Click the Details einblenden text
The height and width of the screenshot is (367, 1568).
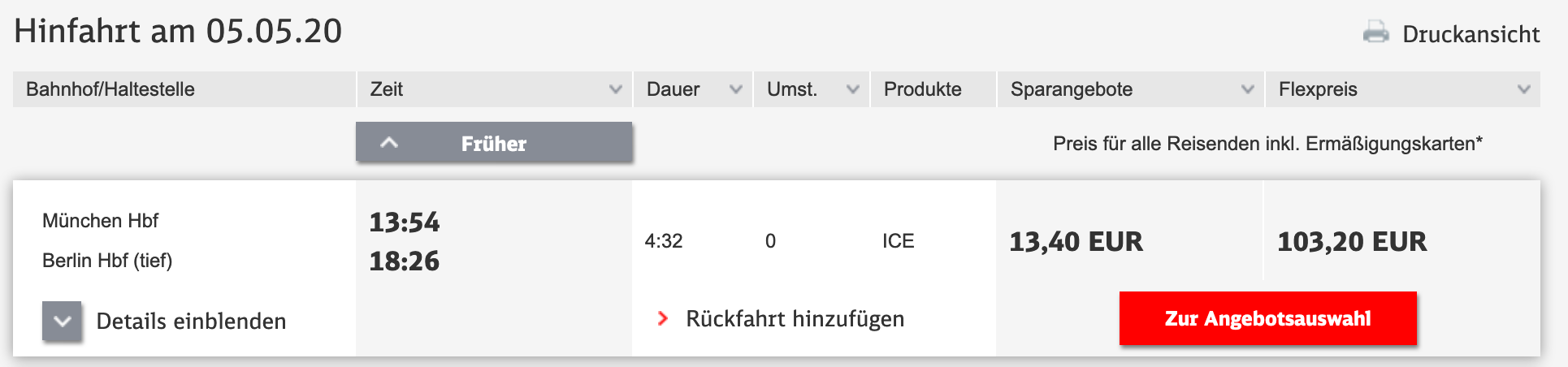tap(191, 322)
